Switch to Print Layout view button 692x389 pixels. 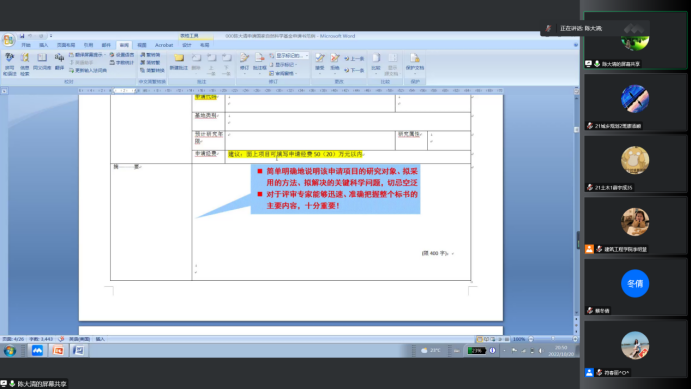(479, 339)
